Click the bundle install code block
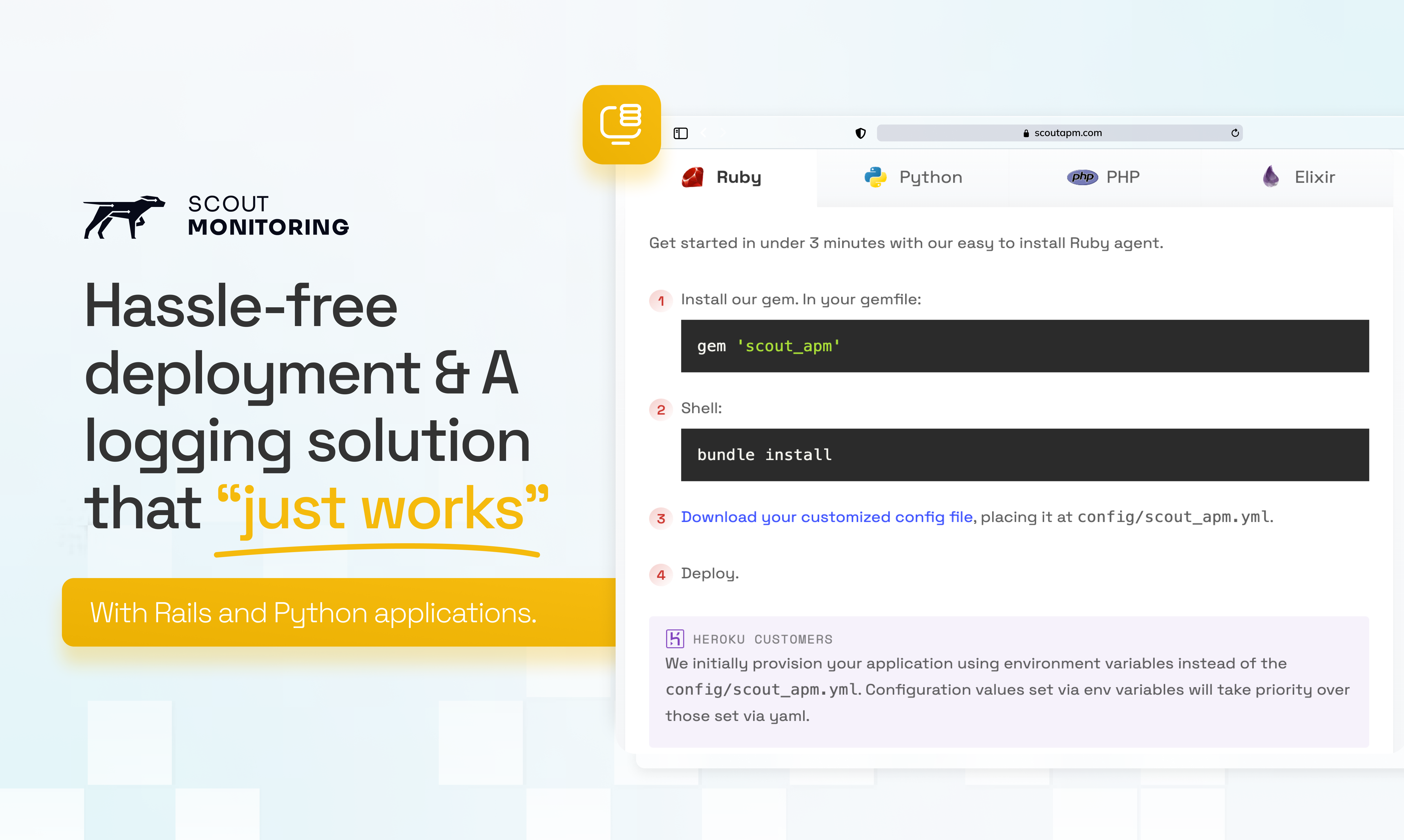This screenshot has width=1404, height=840. tap(1025, 455)
